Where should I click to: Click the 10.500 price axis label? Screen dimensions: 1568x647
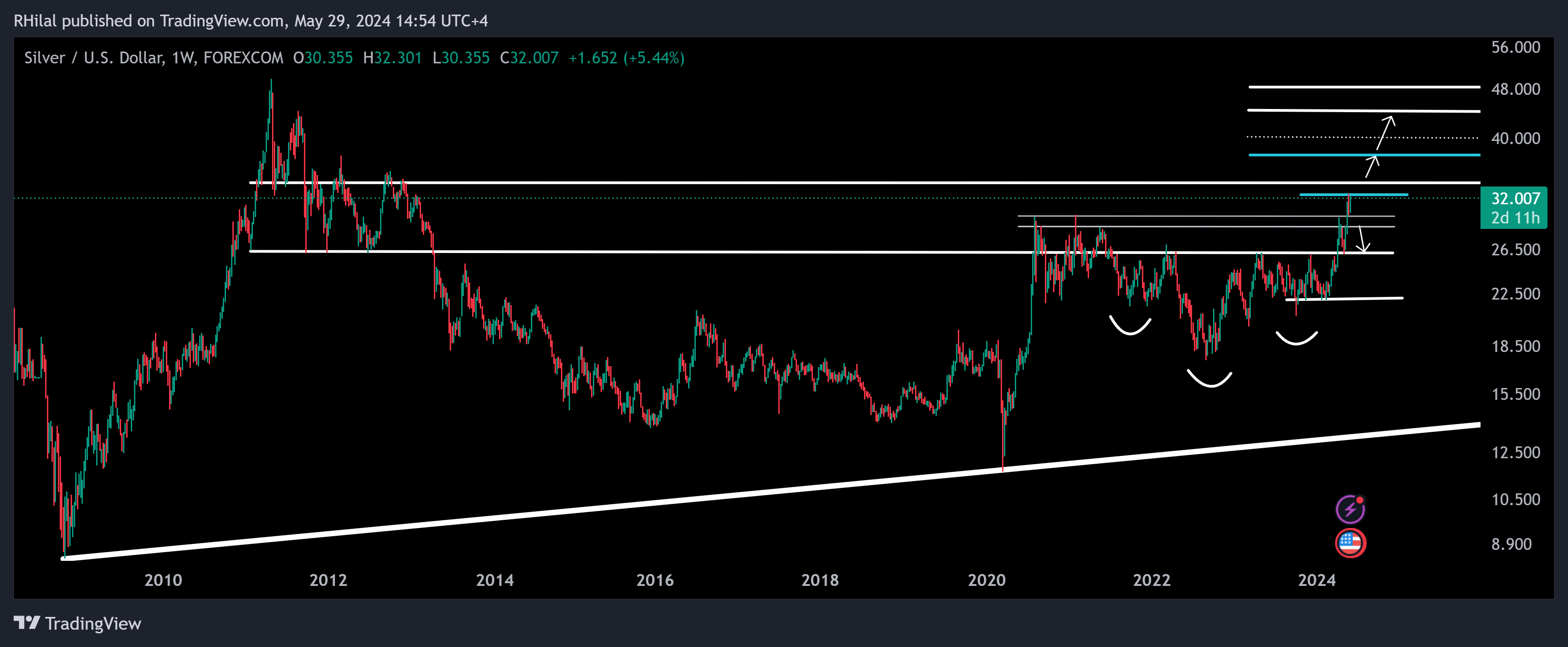[1516, 500]
